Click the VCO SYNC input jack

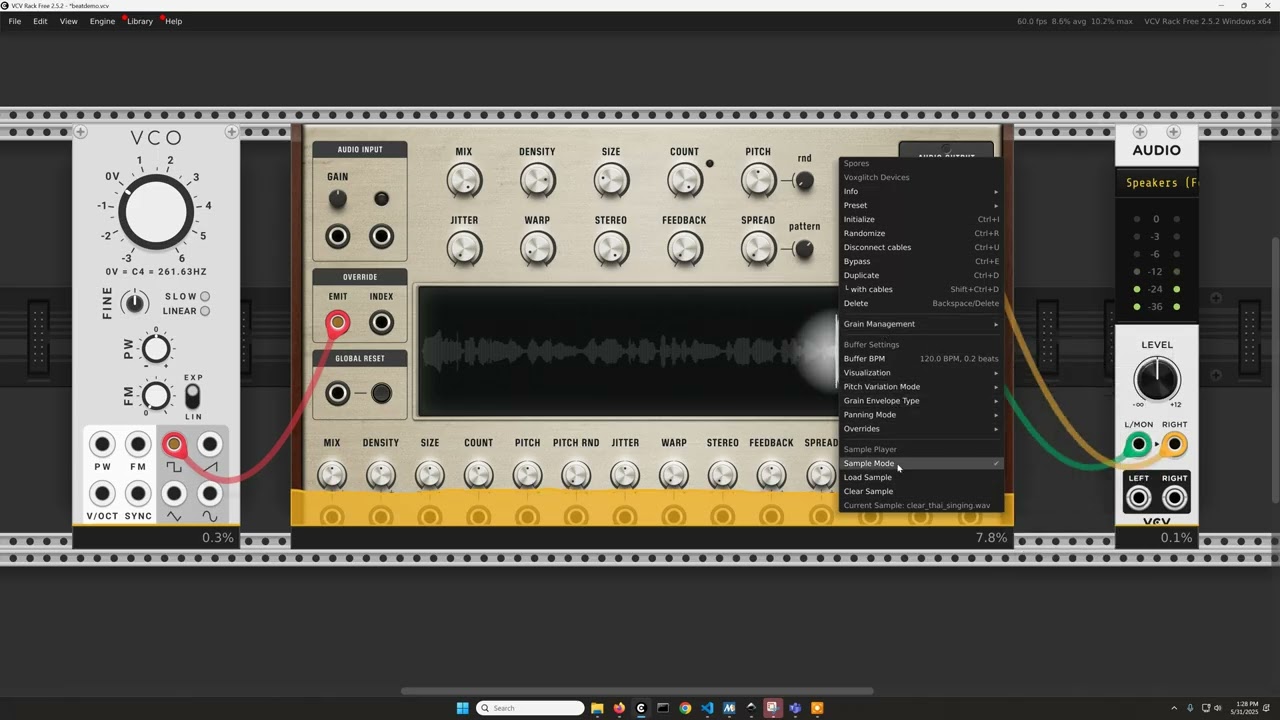click(138, 493)
